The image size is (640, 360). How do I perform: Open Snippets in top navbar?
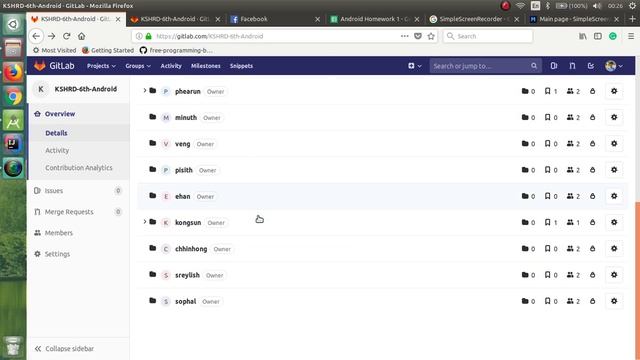coord(241,66)
